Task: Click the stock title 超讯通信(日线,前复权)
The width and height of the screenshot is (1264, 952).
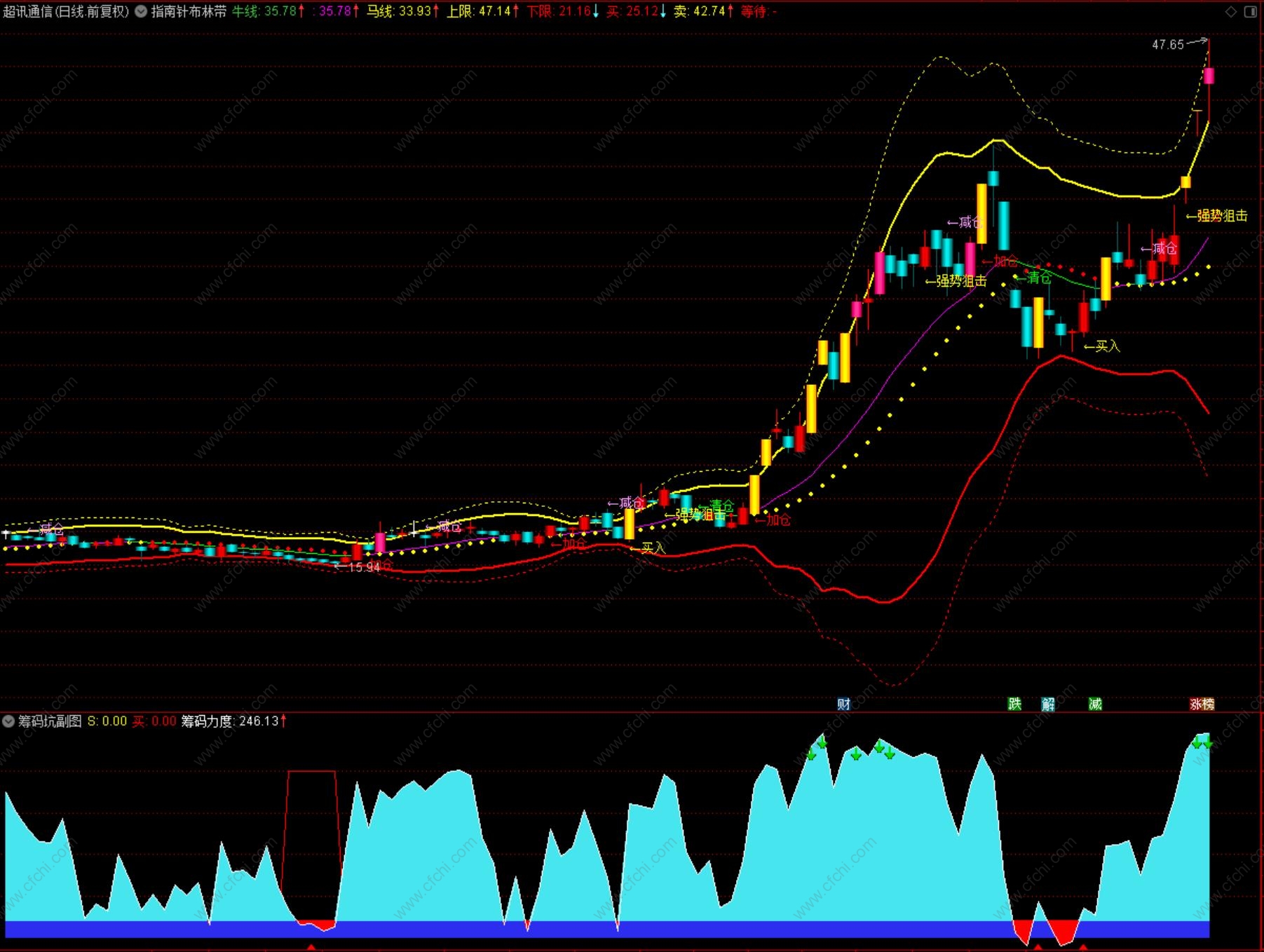Action: pos(67,11)
